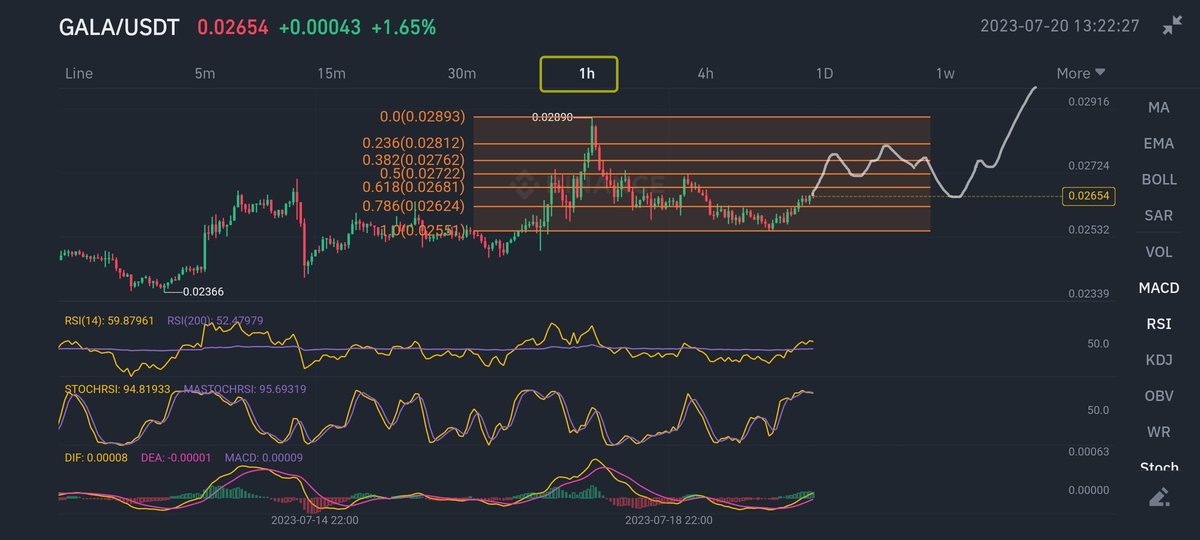Screen dimensions: 1200x540
Task: Toggle the OBV indicator
Action: pyautogui.click(x=1158, y=395)
